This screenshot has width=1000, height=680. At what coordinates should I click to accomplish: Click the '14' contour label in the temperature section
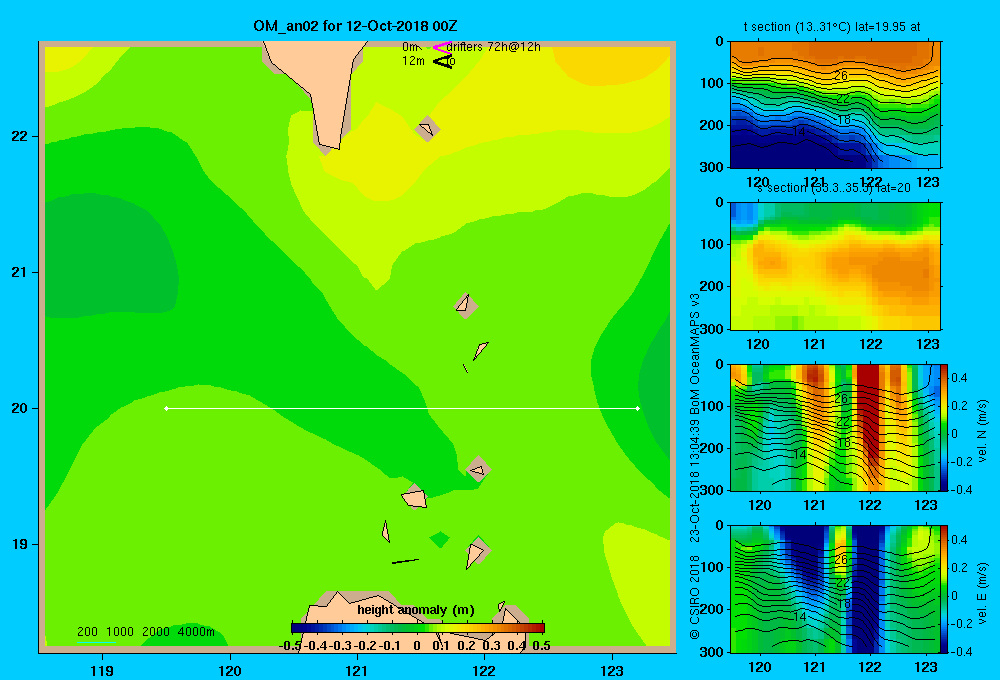click(x=799, y=131)
